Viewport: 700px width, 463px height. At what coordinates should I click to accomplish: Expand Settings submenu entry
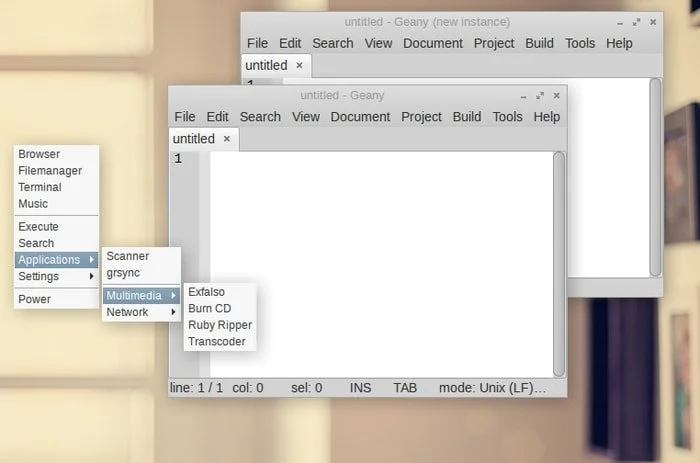click(x=56, y=276)
